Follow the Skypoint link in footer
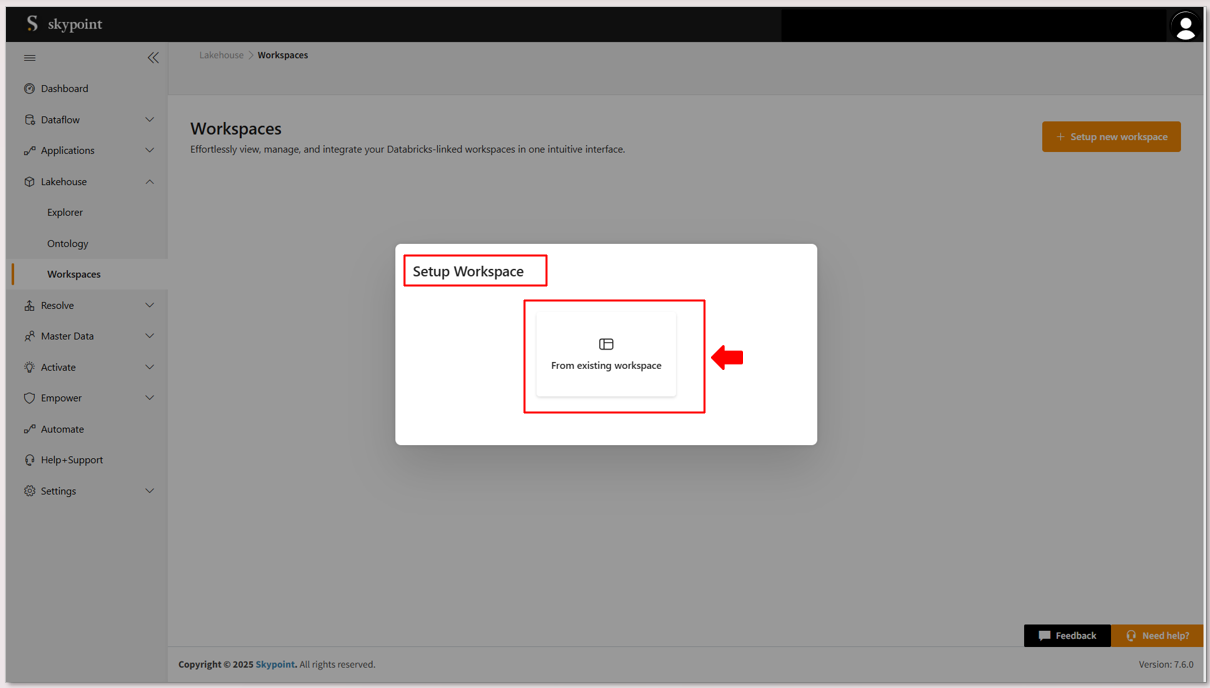This screenshot has height=688, width=1210. coord(275,664)
